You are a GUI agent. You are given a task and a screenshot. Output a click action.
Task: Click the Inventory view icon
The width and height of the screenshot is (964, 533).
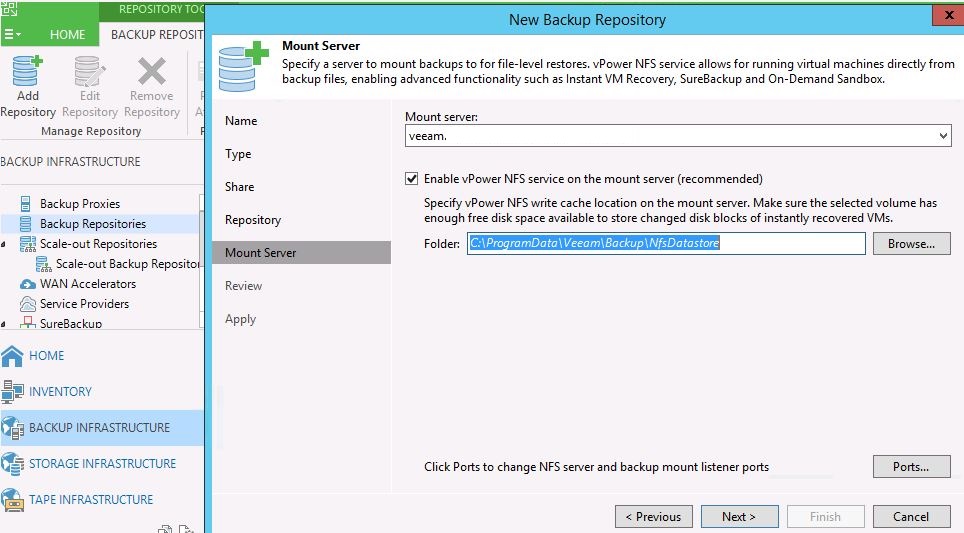(12, 392)
